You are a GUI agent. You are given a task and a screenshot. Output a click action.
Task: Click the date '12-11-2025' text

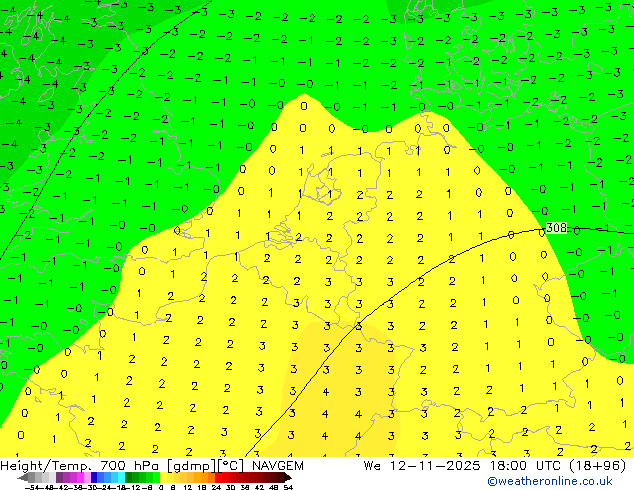(435, 466)
